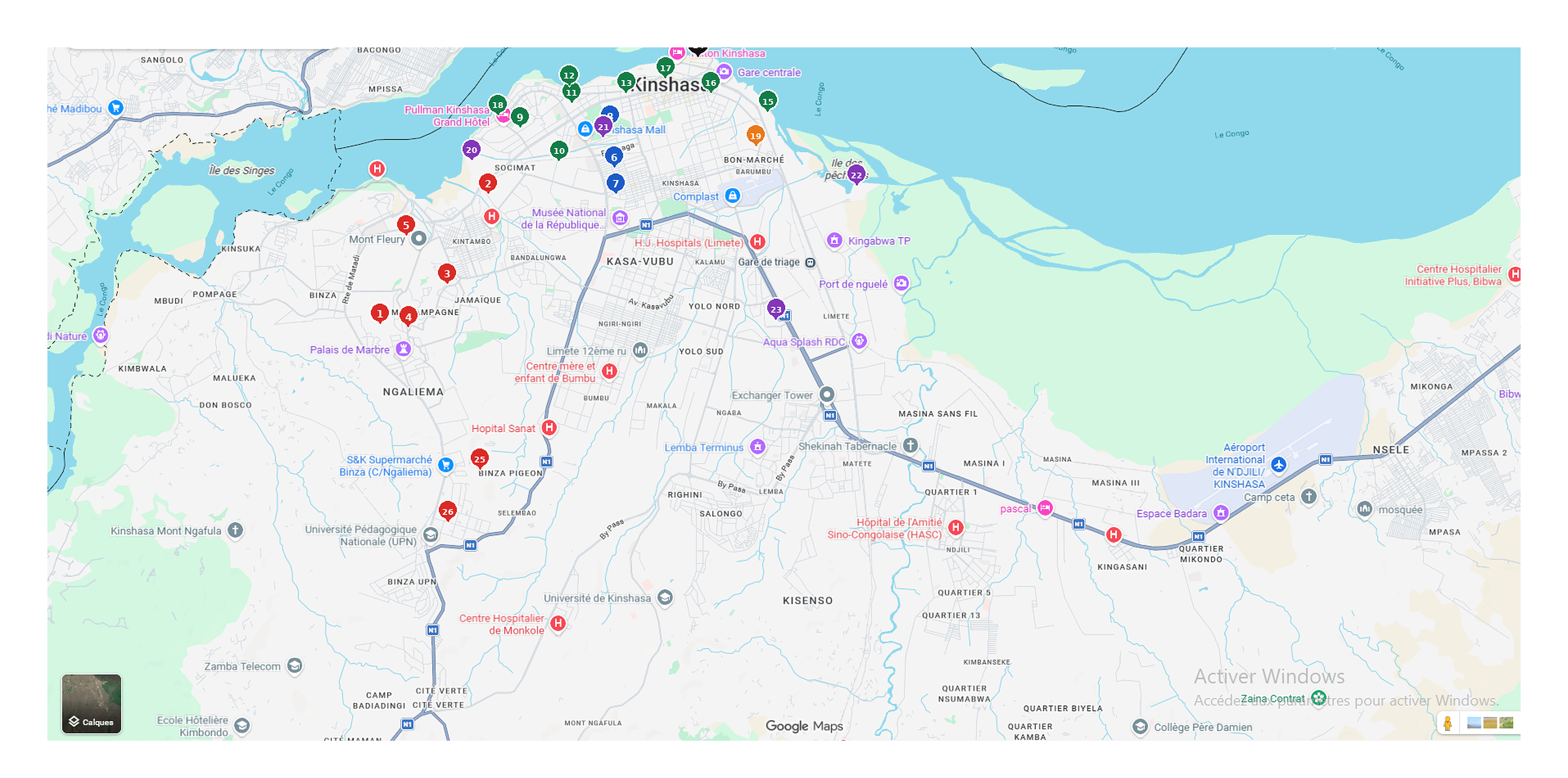Click green map marker number 15

(x=768, y=101)
